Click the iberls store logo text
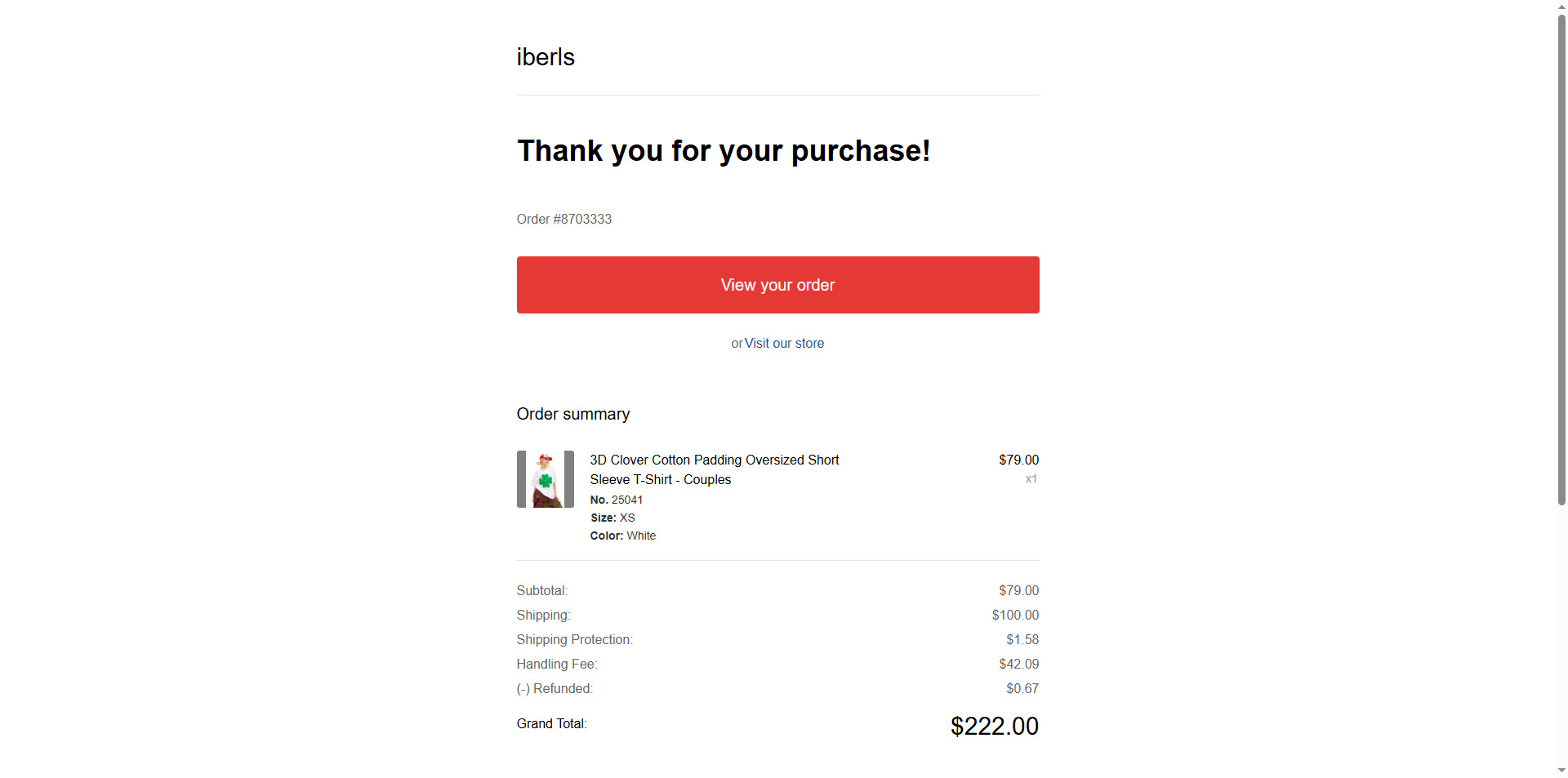The height and width of the screenshot is (778, 1568). [x=546, y=57]
